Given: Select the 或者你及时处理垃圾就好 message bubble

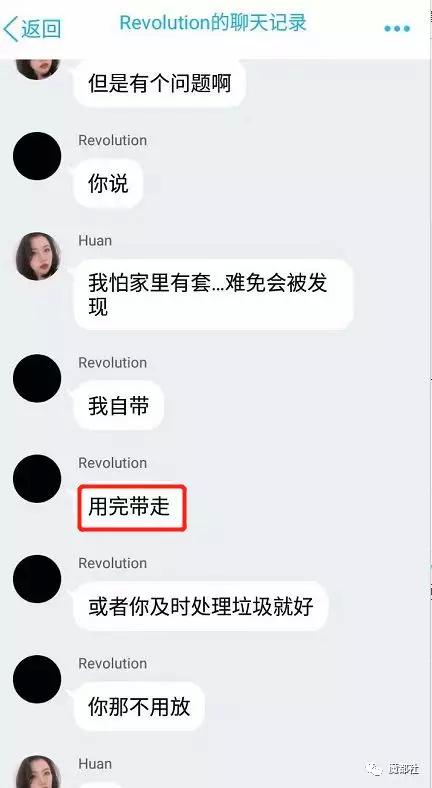Looking at the screenshot, I should point(201,606).
